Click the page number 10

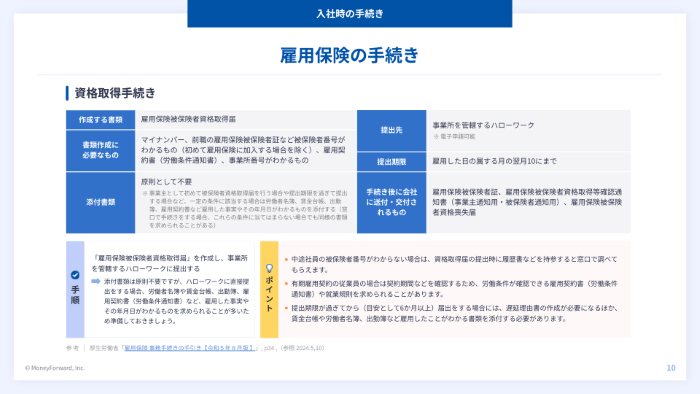click(x=671, y=368)
